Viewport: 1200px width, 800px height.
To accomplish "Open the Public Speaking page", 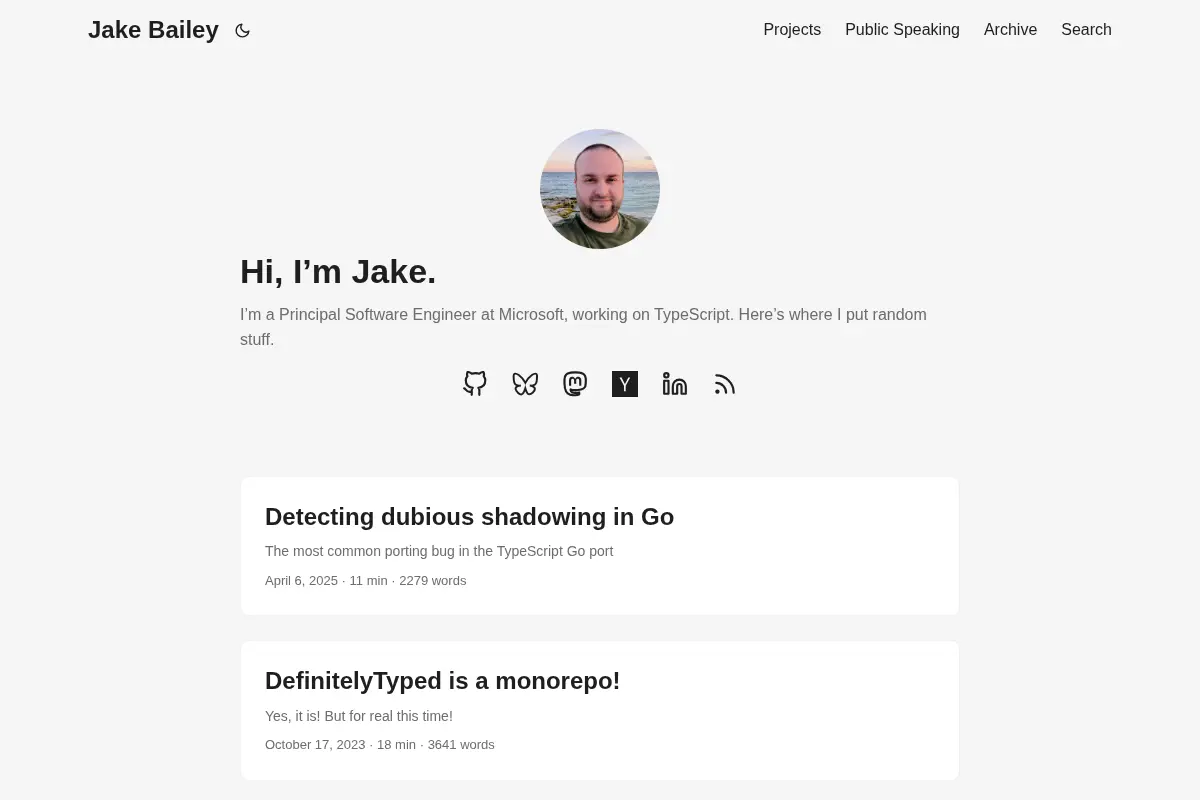I will (x=902, y=30).
